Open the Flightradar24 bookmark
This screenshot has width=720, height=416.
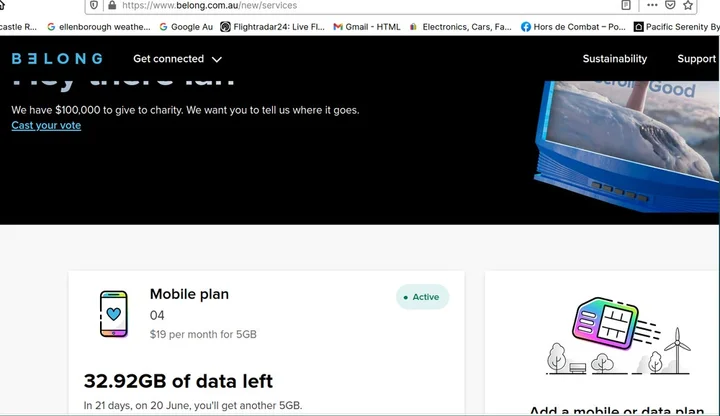tap(272, 27)
